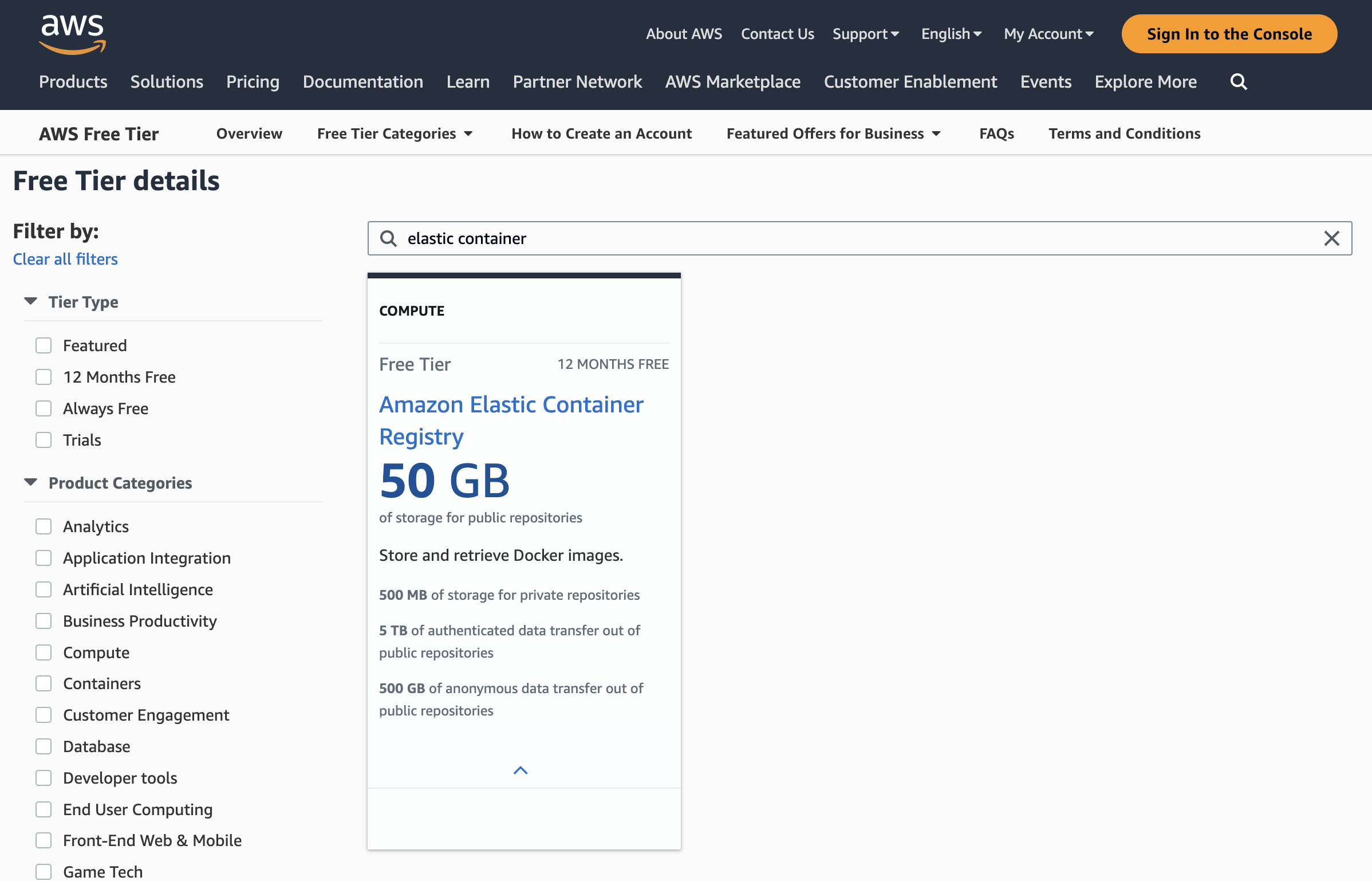Collapse the Product Categories filter section
1372x881 pixels.
click(31, 482)
